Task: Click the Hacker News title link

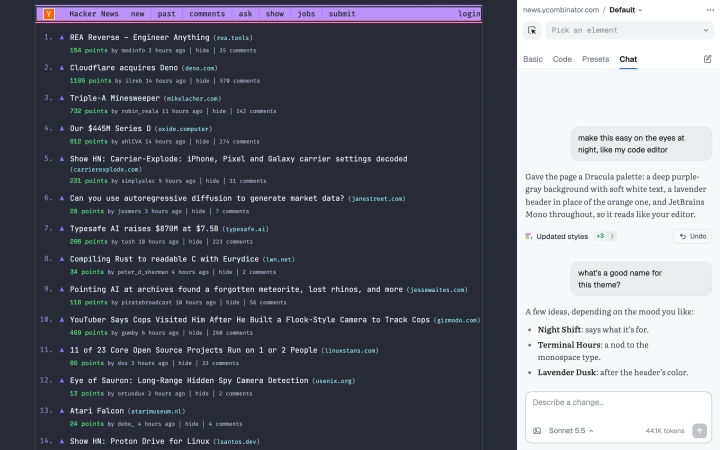Action: 94,14
